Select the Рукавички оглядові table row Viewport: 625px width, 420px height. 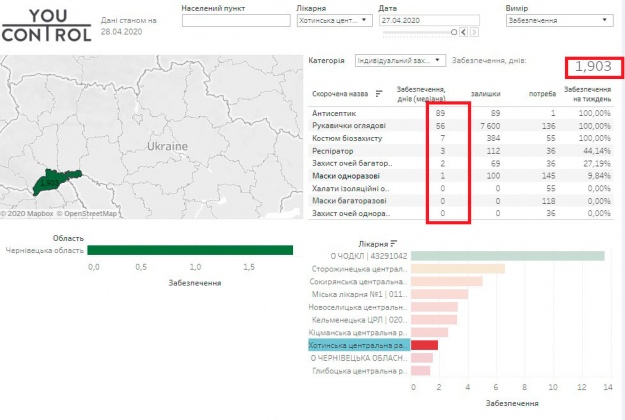[x=350, y=126]
